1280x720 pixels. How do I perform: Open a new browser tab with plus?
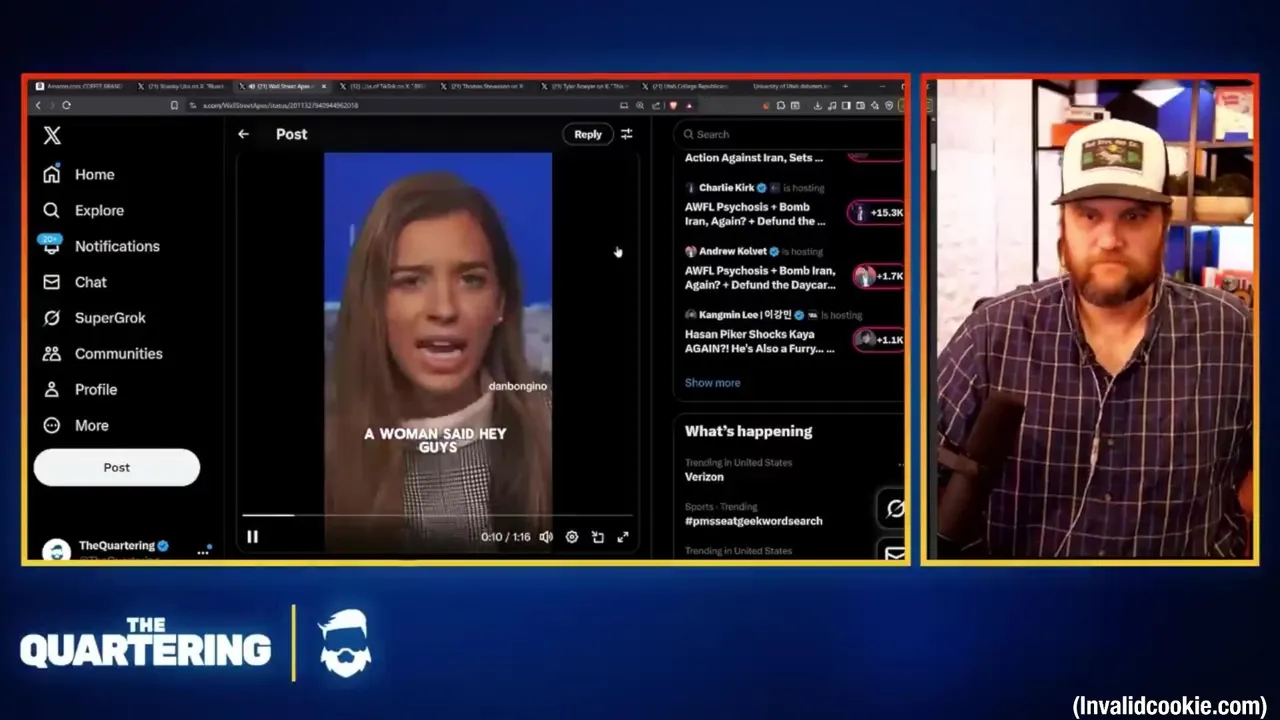click(x=845, y=86)
